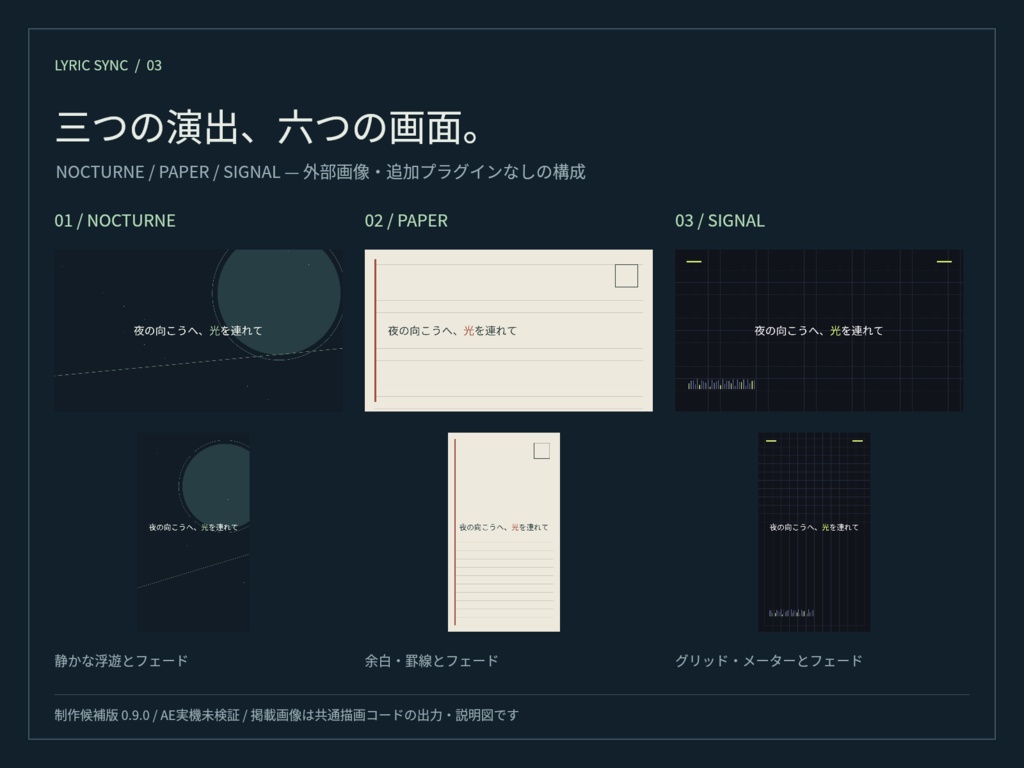Click the subtitle starting "NOCTURNE / PAPER / SIGNAL"
This screenshot has height=768, width=1024.
click(321, 172)
